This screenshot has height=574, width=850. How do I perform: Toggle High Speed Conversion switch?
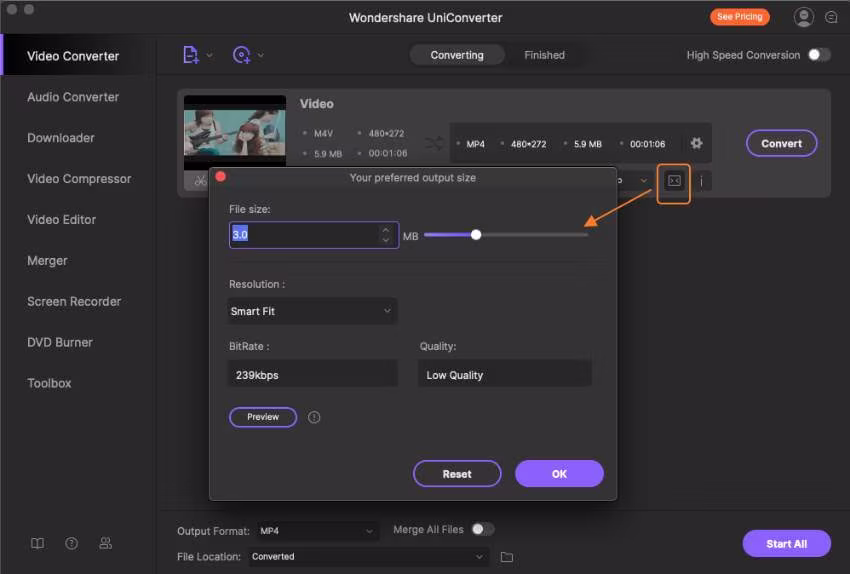tap(819, 55)
